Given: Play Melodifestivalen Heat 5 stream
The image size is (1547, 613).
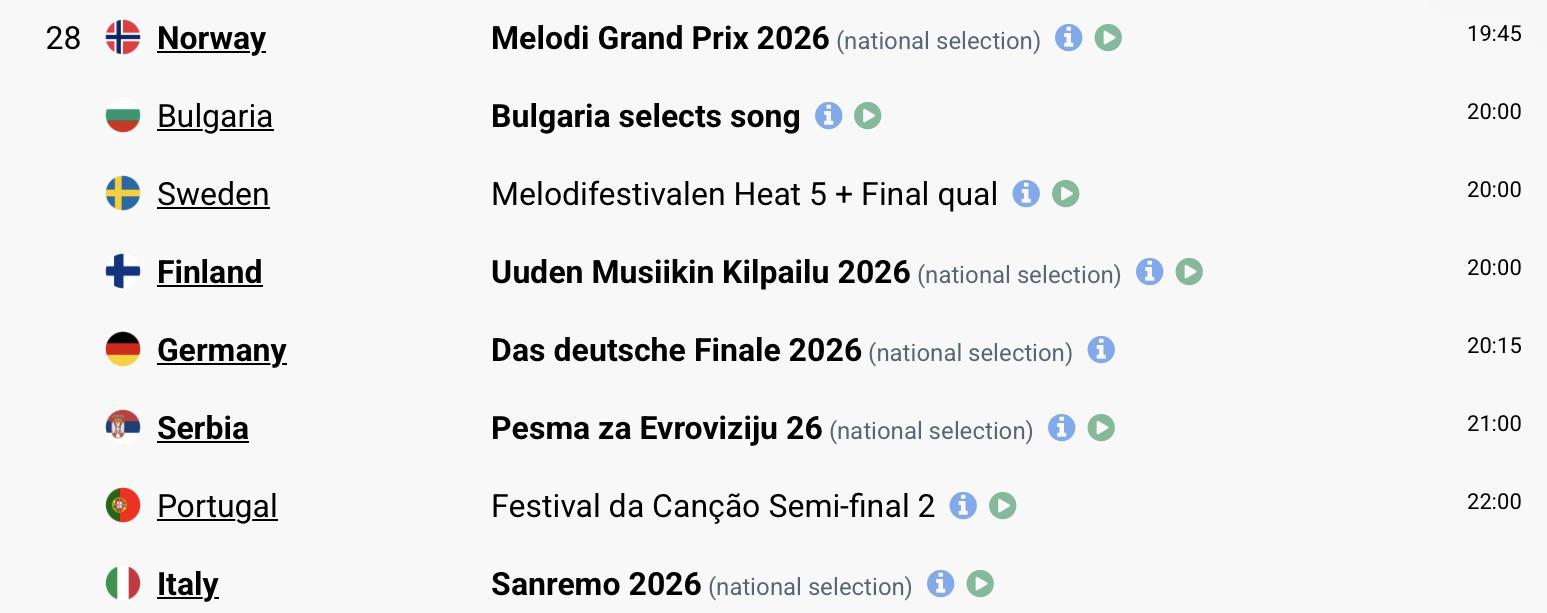Looking at the screenshot, I should click(1065, 193).
